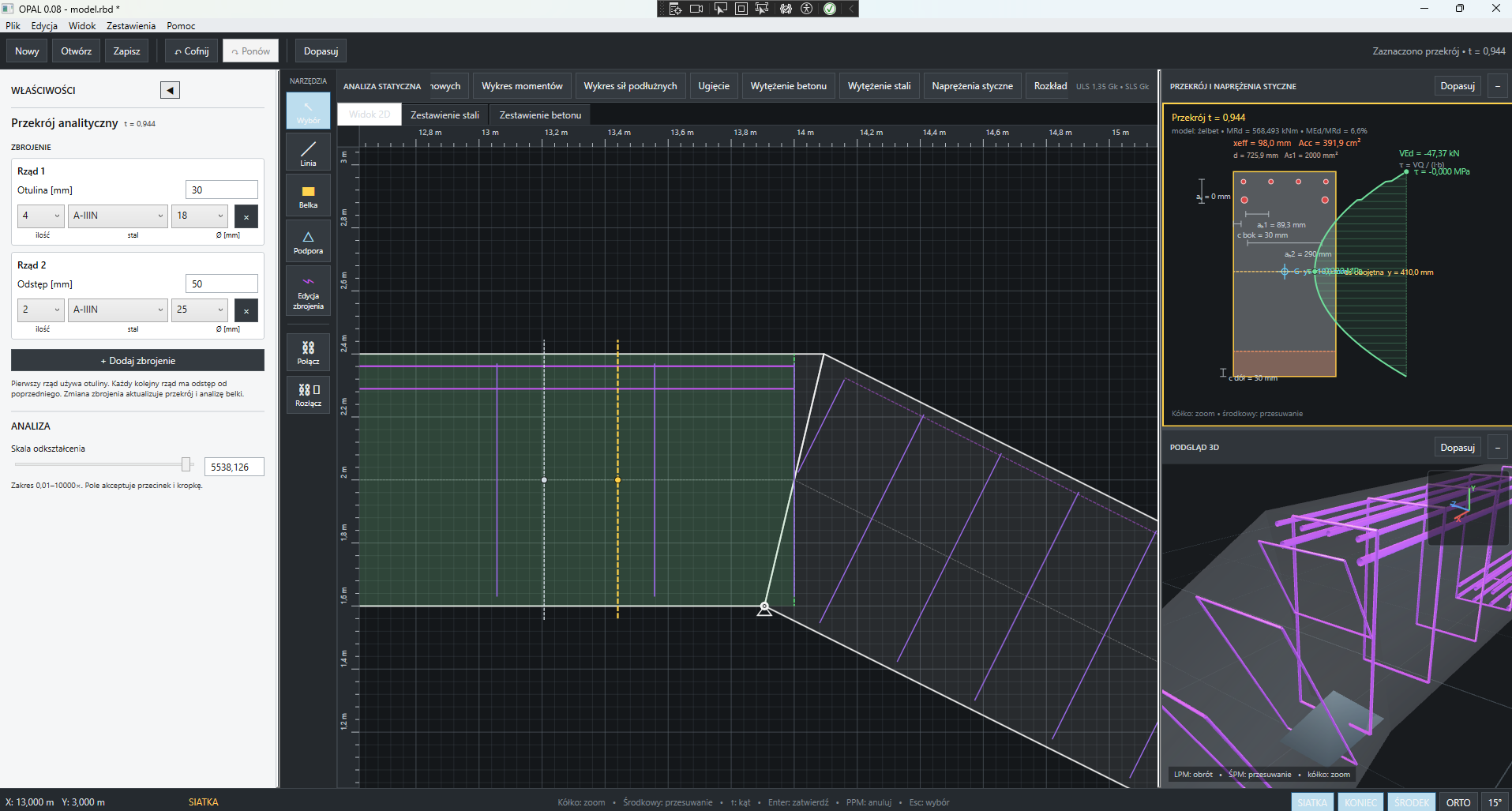The height and width of the screenshot is (811, 1512).
Task: Toggle the 15° angle snap
Action: [x=1495, y=802]
